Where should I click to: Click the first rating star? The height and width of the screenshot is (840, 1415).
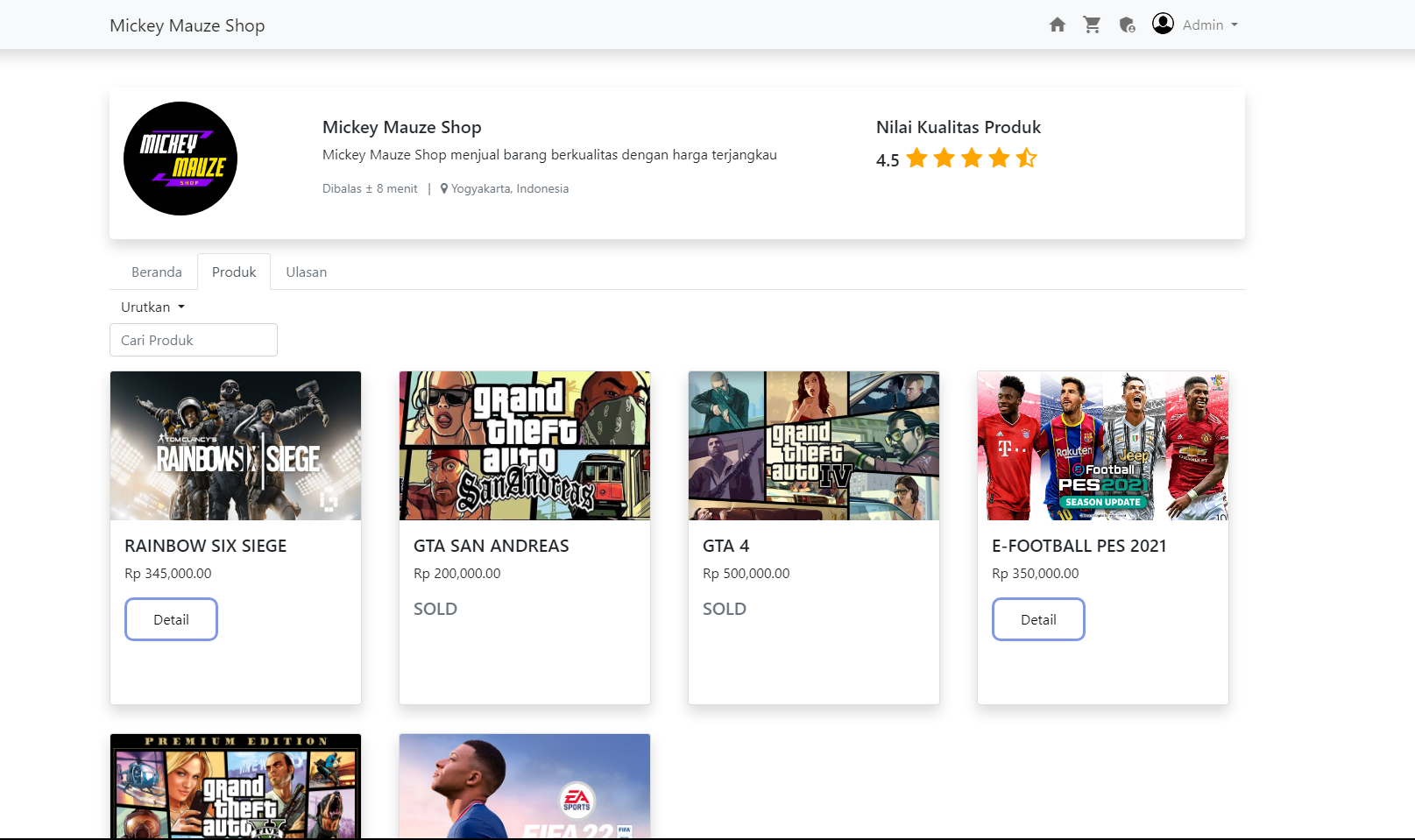[x=916, y=159]
